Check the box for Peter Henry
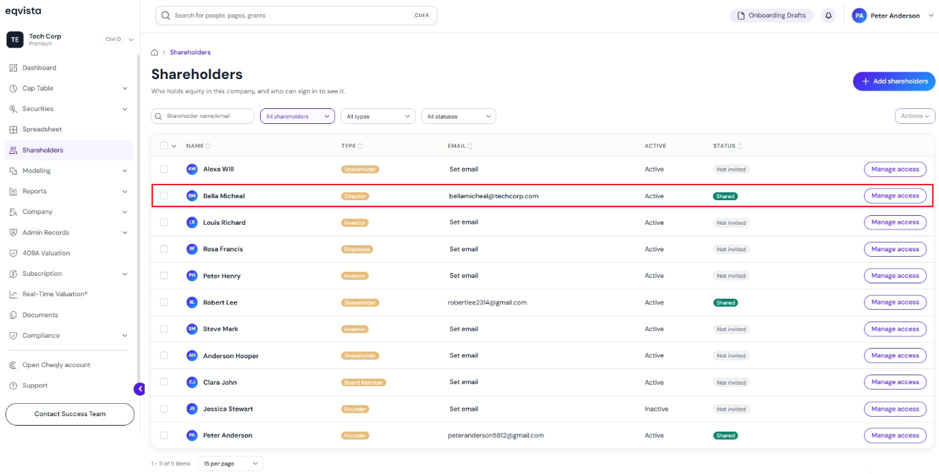This screenshot has height=474, width=939. tap(164, 275)
